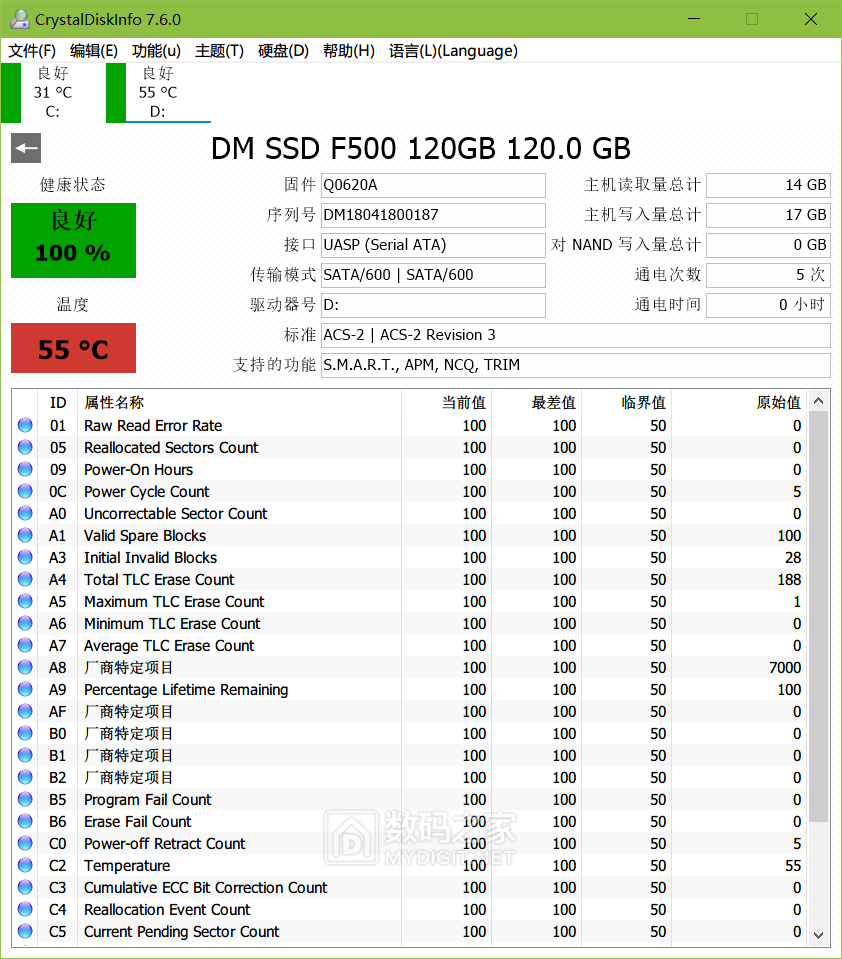Image resolution: width=842 pixels, height=959 pixels.
Task: Click status orb for Initial Invalid Blocks
Action: click(x=25, y=557)
